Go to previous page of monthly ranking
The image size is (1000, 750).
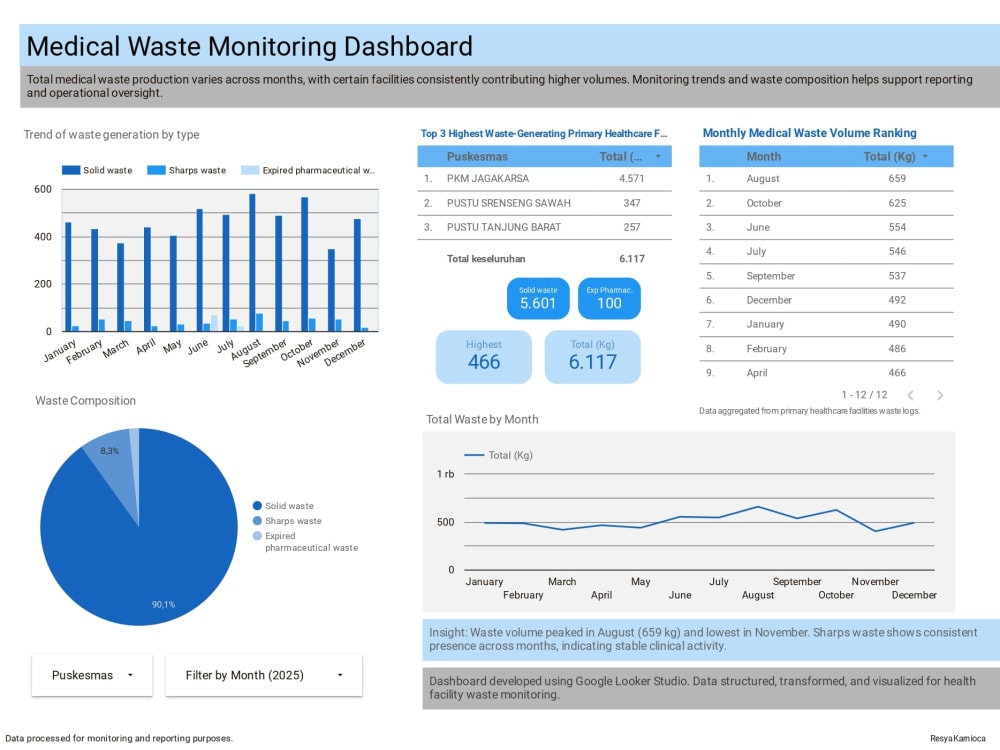(911, 395)
